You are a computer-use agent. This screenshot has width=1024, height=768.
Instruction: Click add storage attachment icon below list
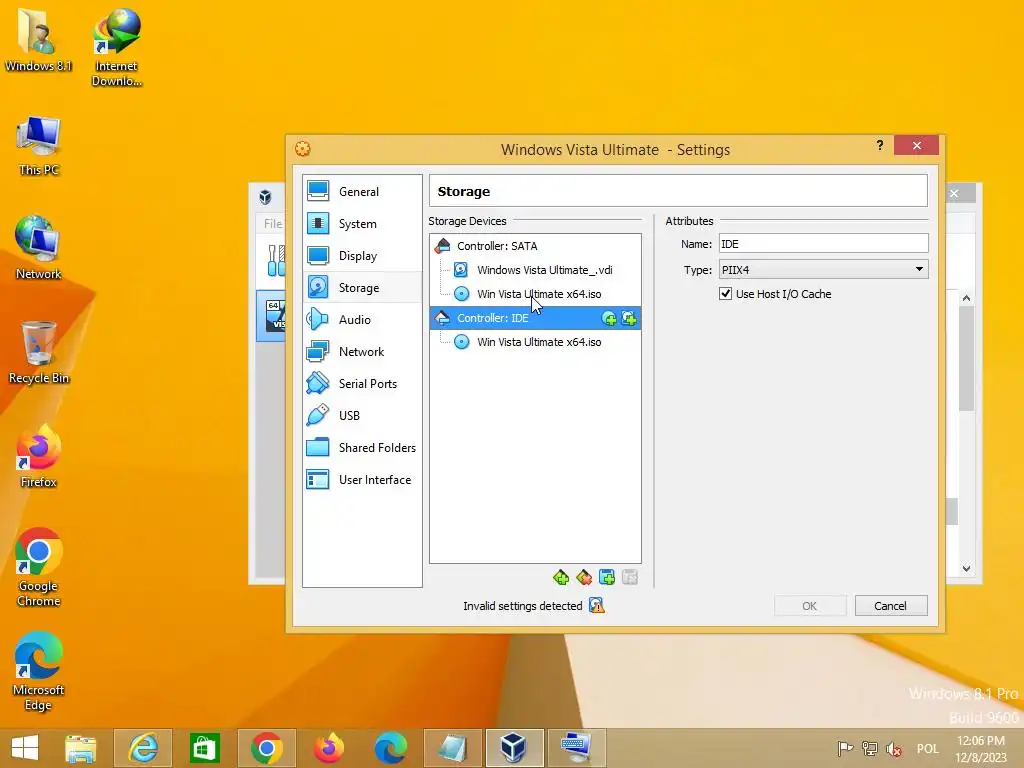607,577
